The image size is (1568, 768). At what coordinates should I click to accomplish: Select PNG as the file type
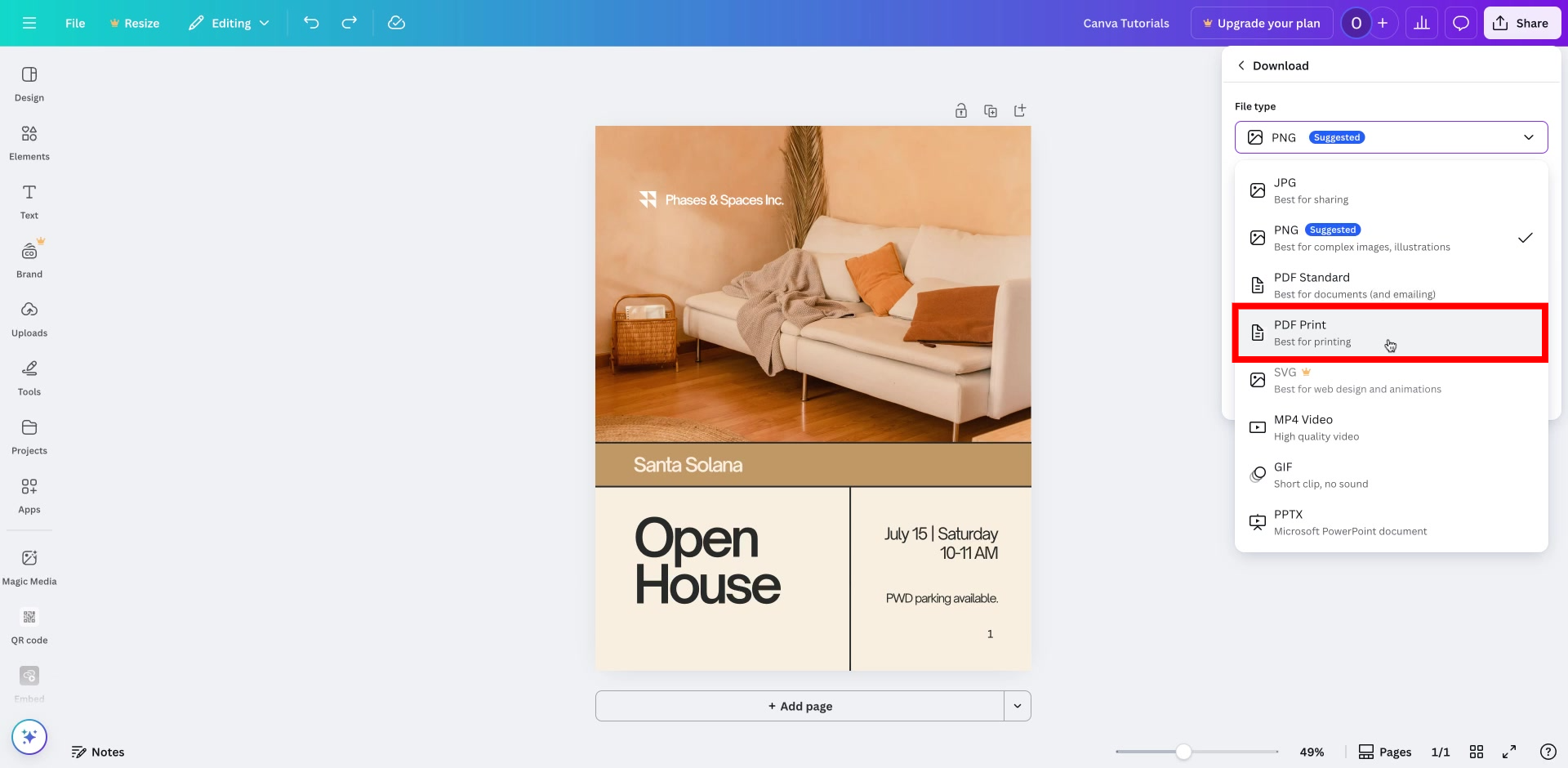1388,237
